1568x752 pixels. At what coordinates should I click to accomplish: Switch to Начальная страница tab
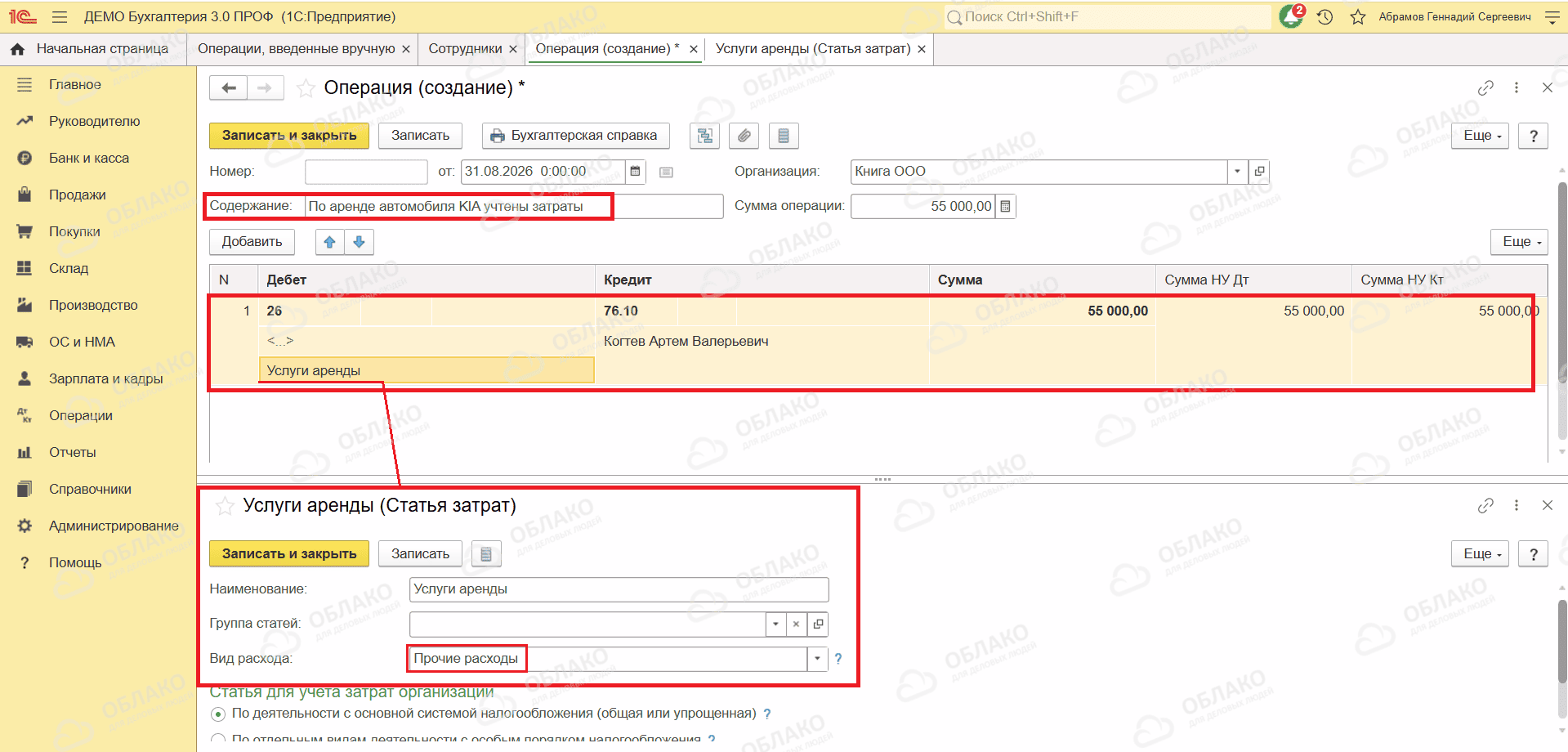(x=102, y=49)
